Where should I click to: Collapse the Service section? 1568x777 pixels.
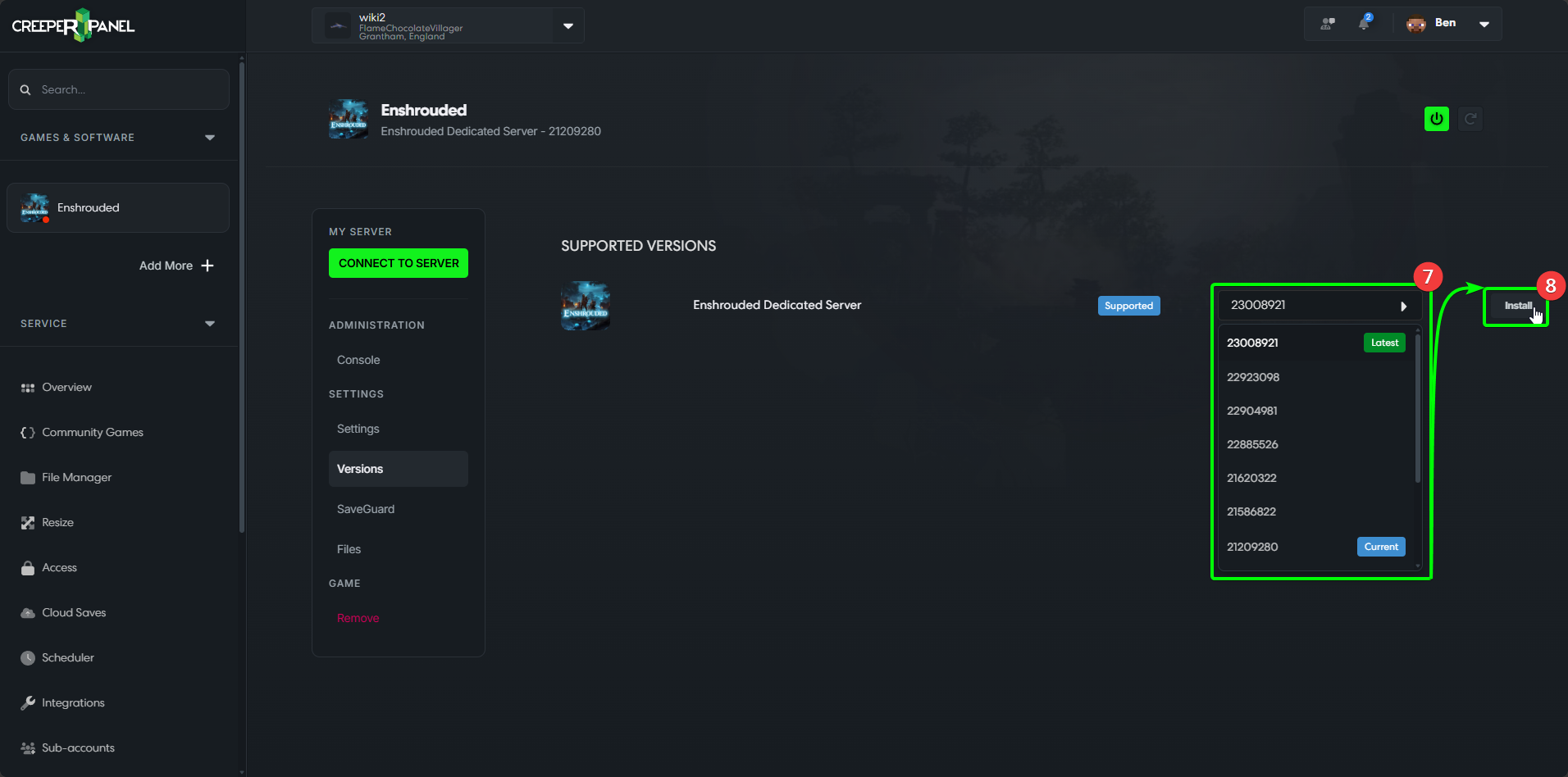210,324
